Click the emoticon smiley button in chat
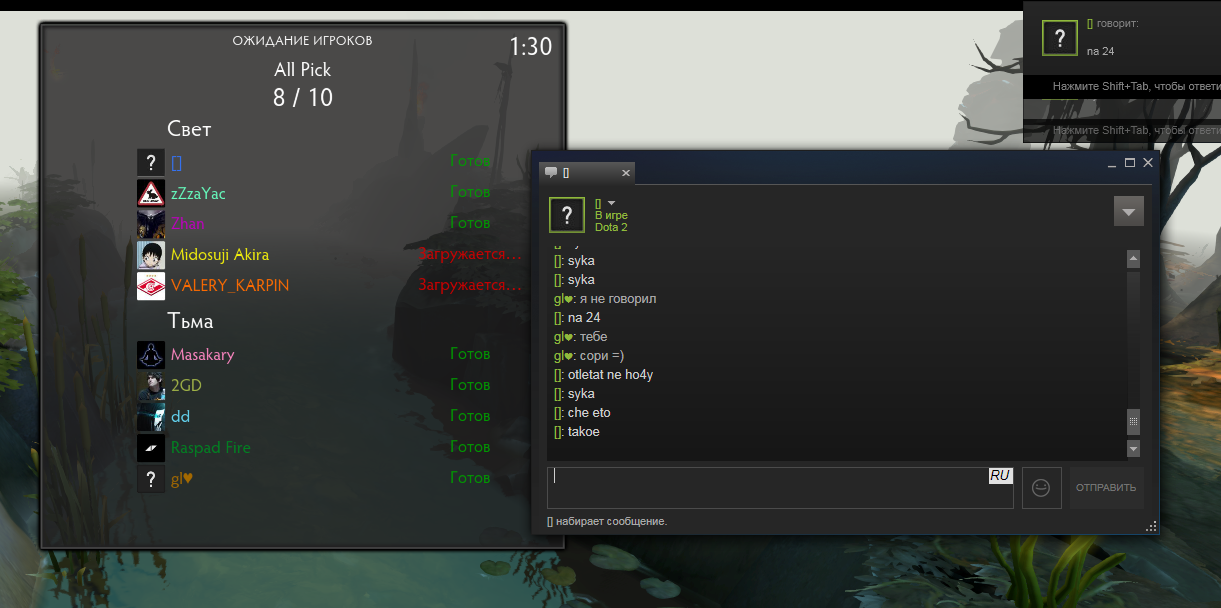The image size is (1221, 608). [x=1041, y=488]
